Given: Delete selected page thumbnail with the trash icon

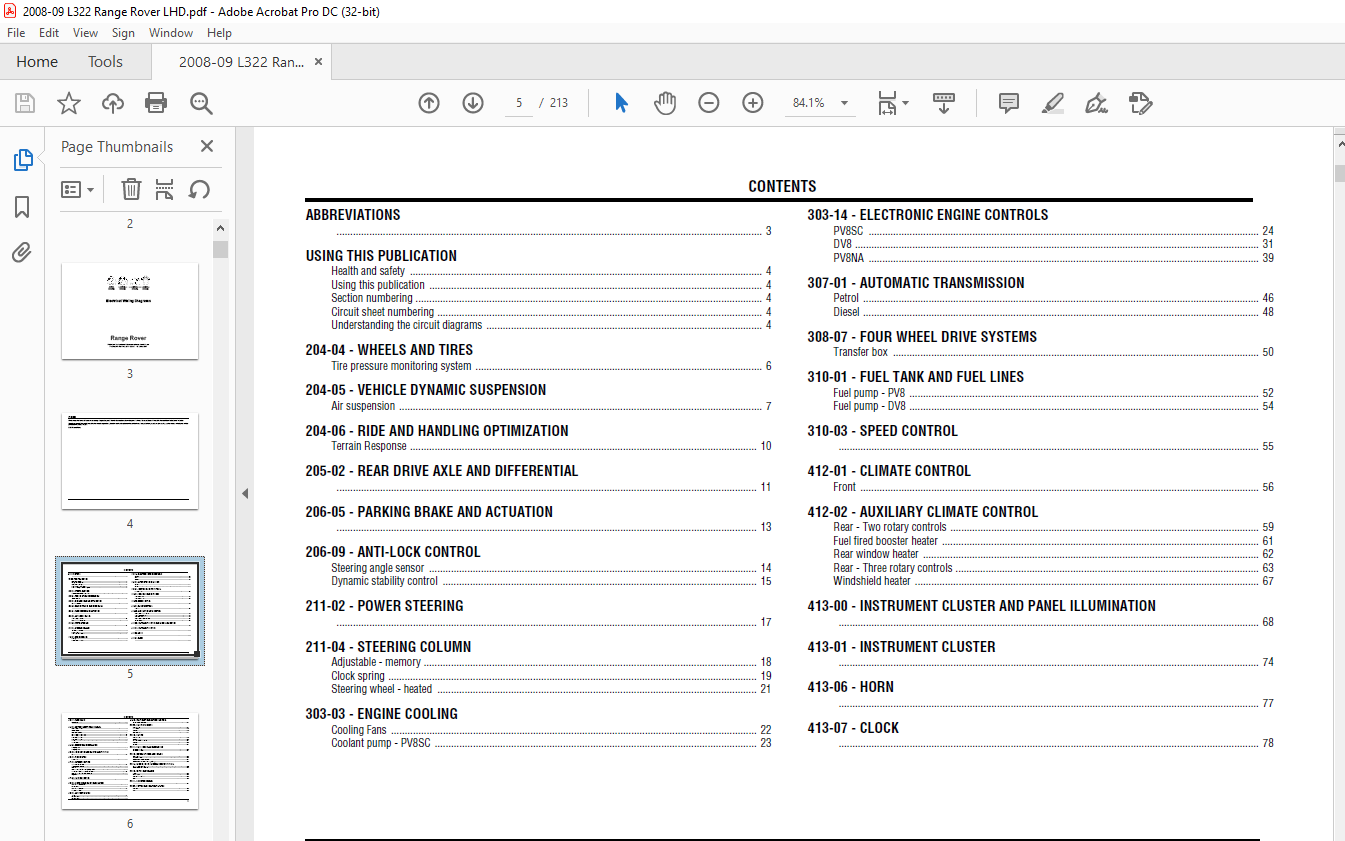Looking at the screenshot, I should pos(131,189).
